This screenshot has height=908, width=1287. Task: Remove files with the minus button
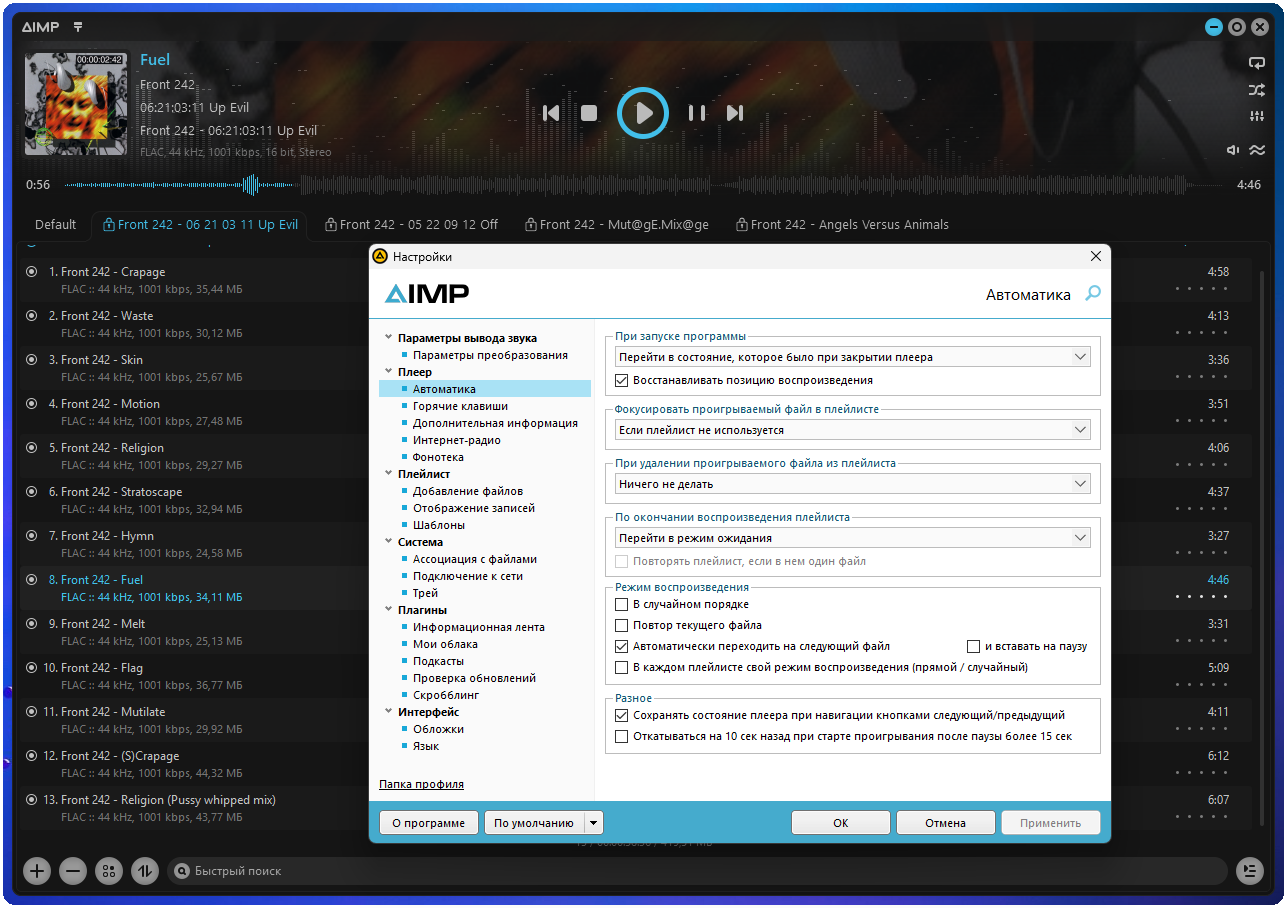click(x=73, y=871)
